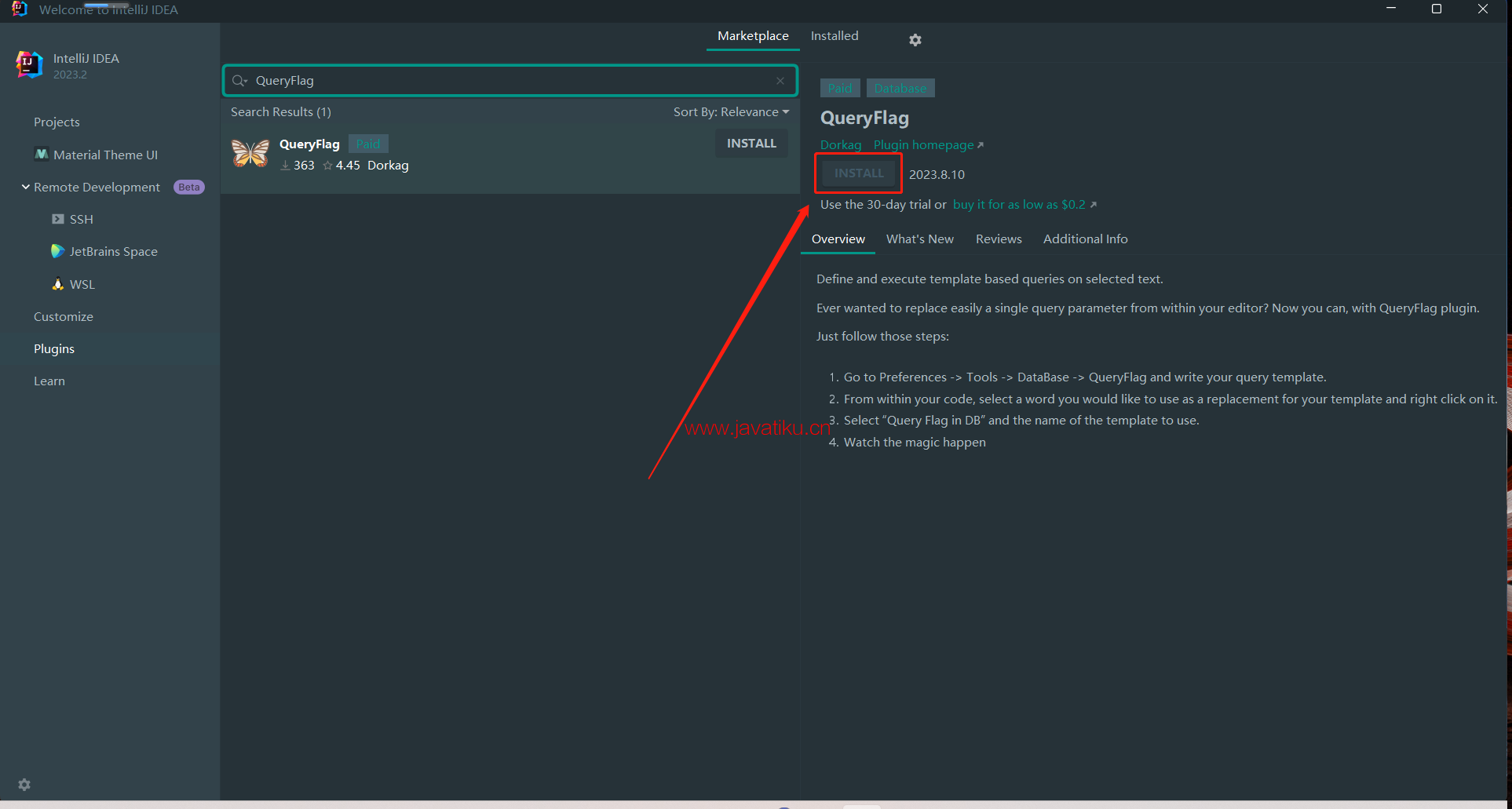Click the Paid badge in results row

tap(368, 144)
